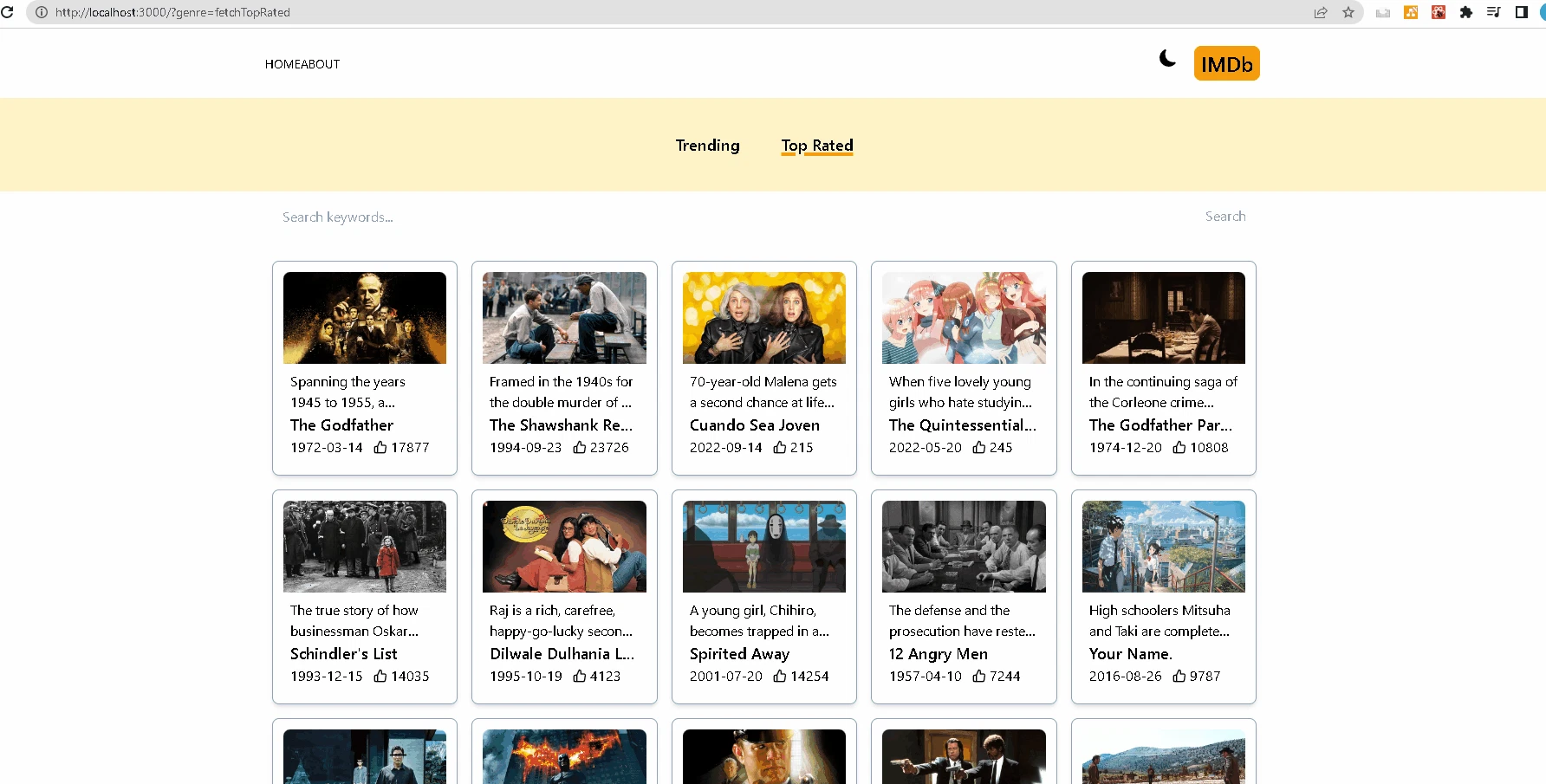Click thumbs-up beside 4123 votes

[x=580, y=676]
